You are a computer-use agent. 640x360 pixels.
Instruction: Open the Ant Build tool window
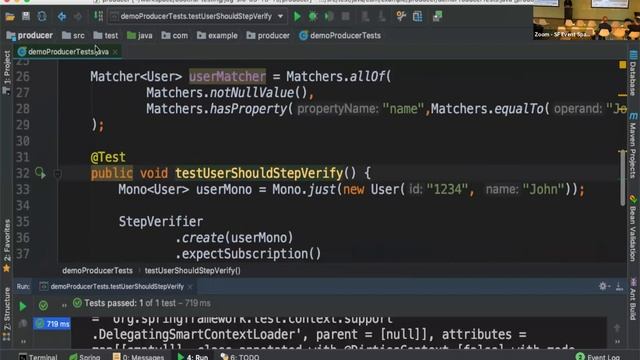(633, 299)
